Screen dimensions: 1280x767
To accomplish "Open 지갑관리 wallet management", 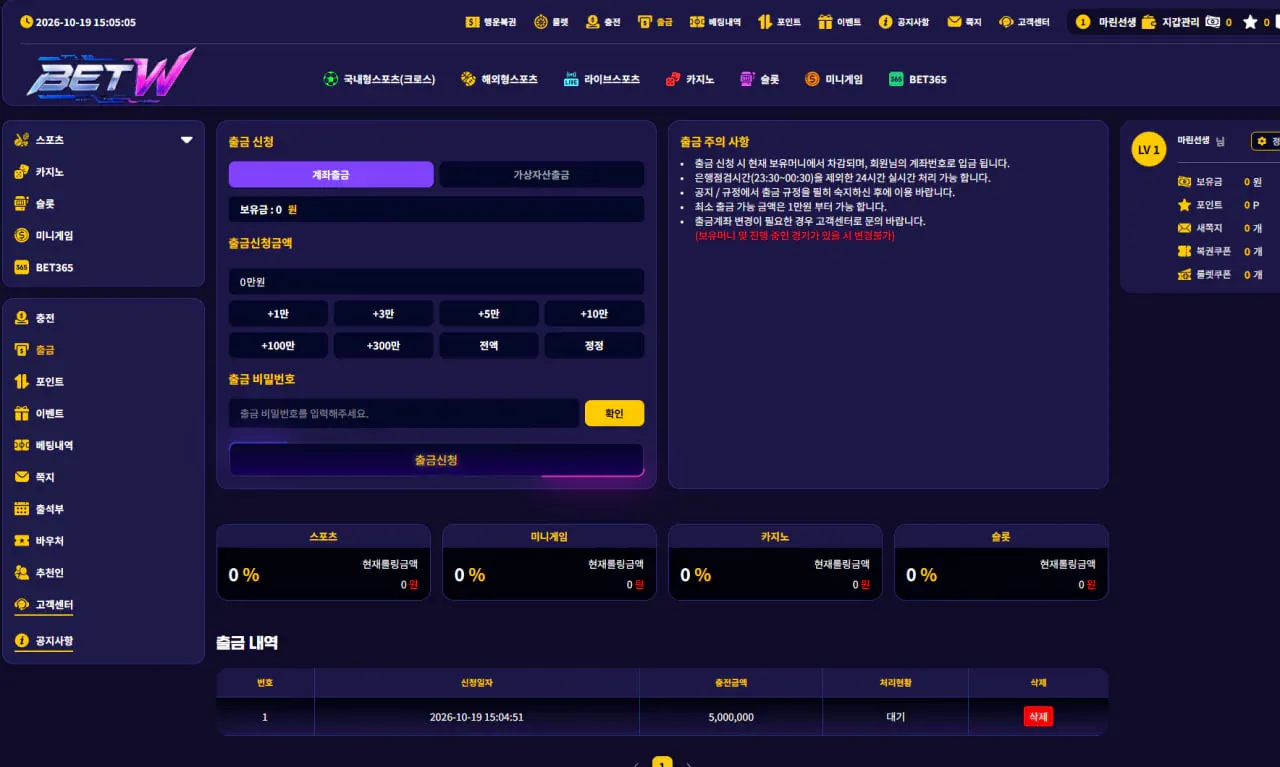I will (x=1170, y=22).
